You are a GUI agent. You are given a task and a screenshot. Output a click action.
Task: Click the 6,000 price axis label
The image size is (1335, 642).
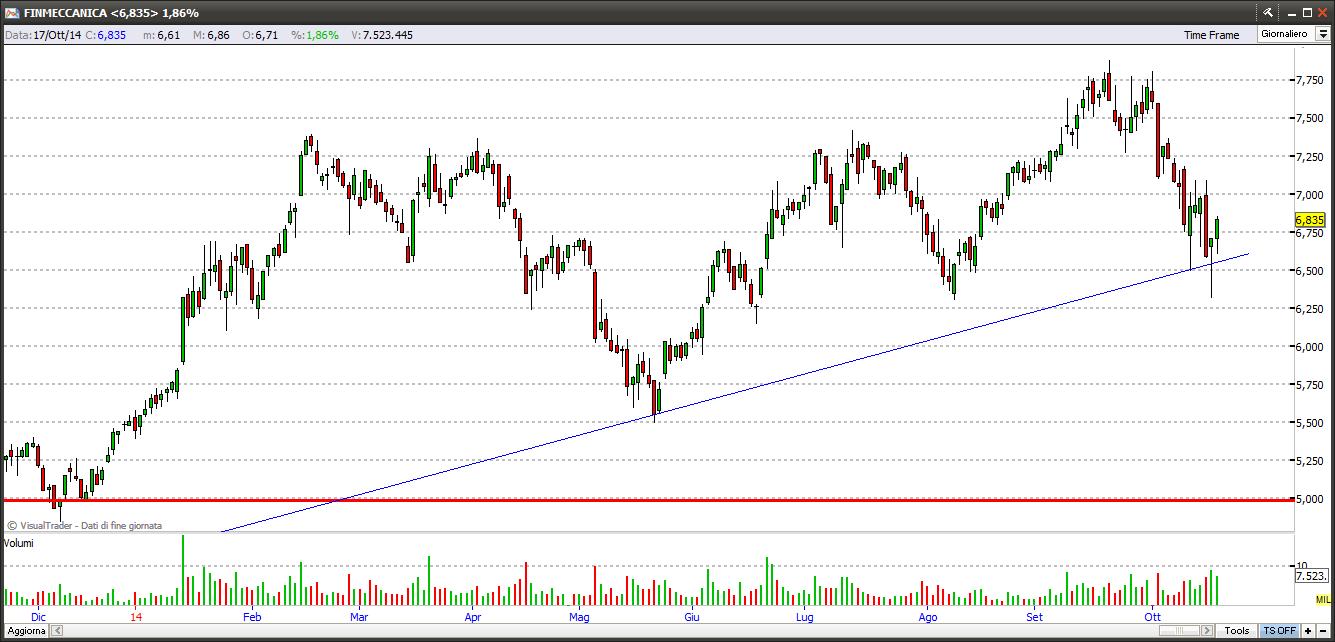coord(1309,347)
